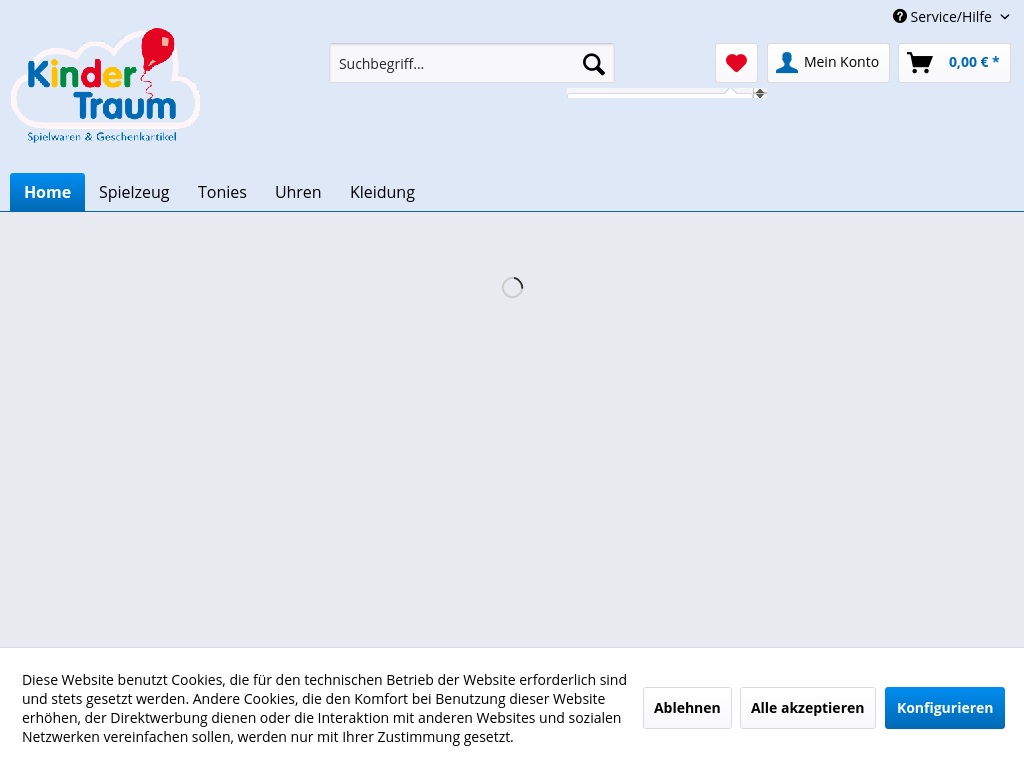
Task: Go to the Uhren category
Action: 298,192
